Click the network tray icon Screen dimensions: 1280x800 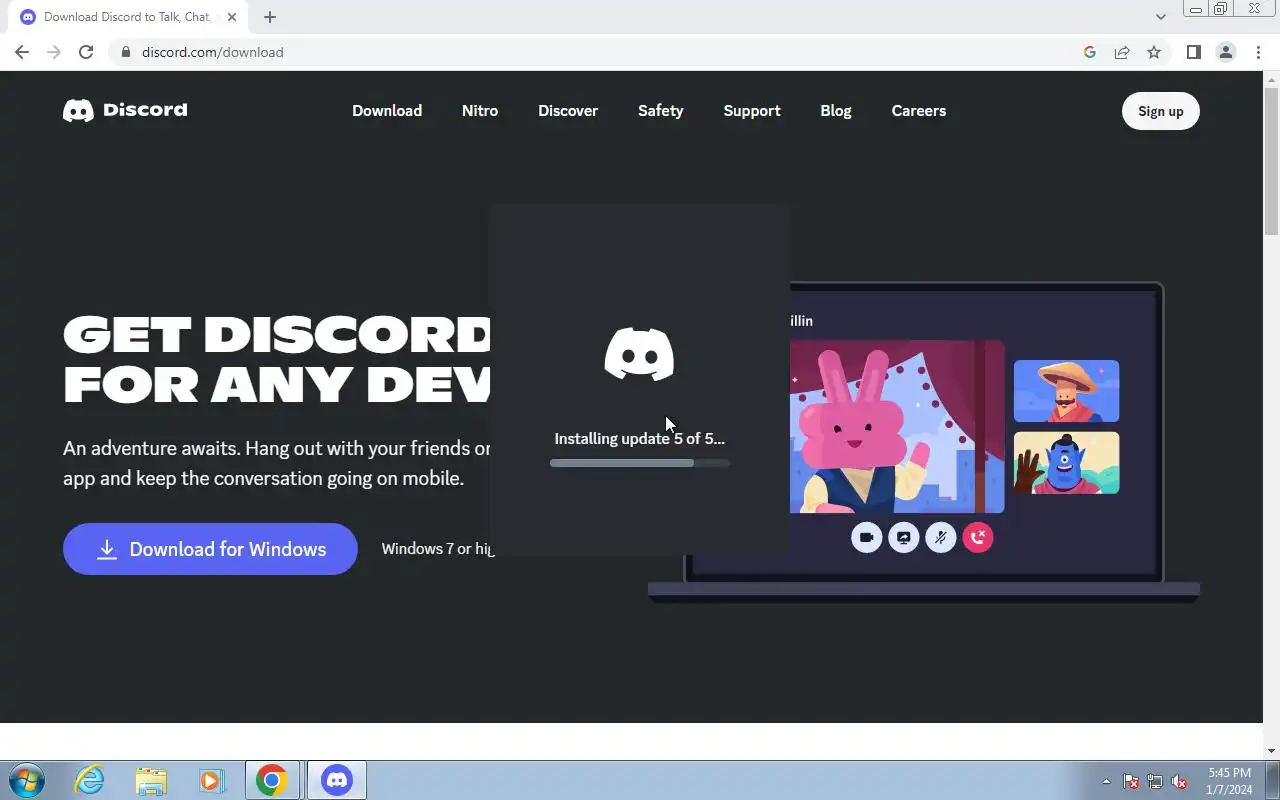1155,781
